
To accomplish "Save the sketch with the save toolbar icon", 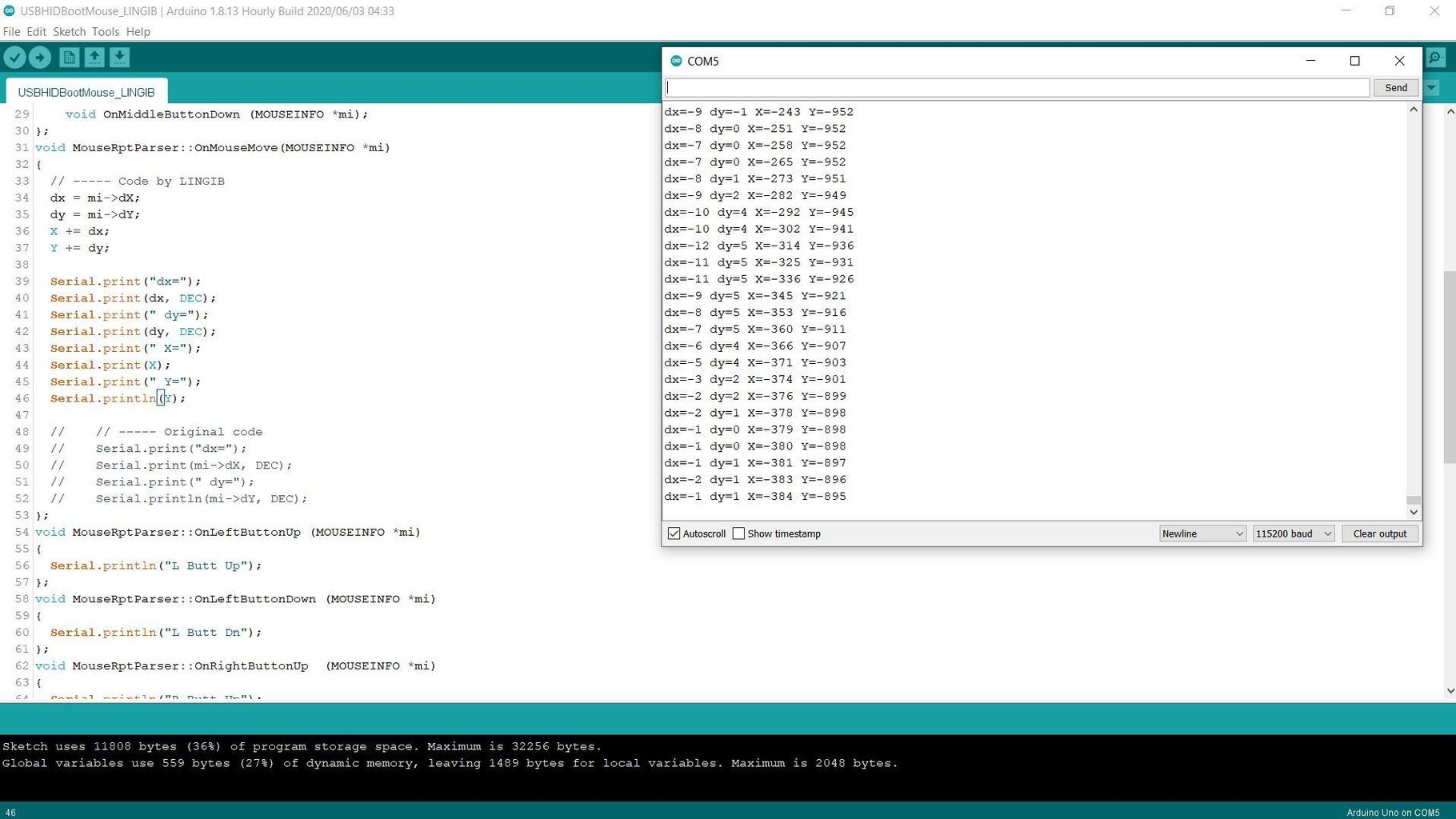I will pos(119,57).
